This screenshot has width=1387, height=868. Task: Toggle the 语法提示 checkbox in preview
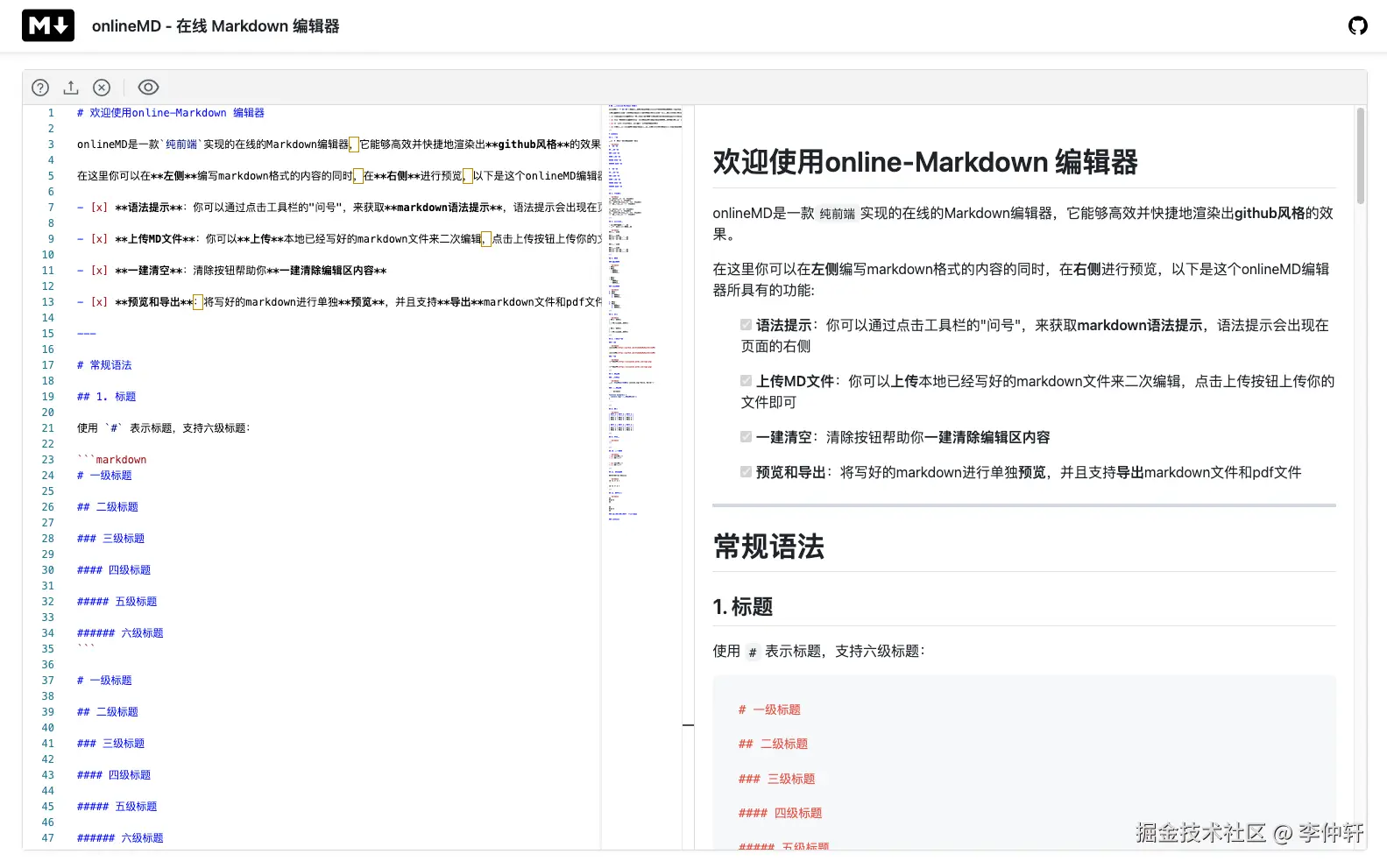747,325
